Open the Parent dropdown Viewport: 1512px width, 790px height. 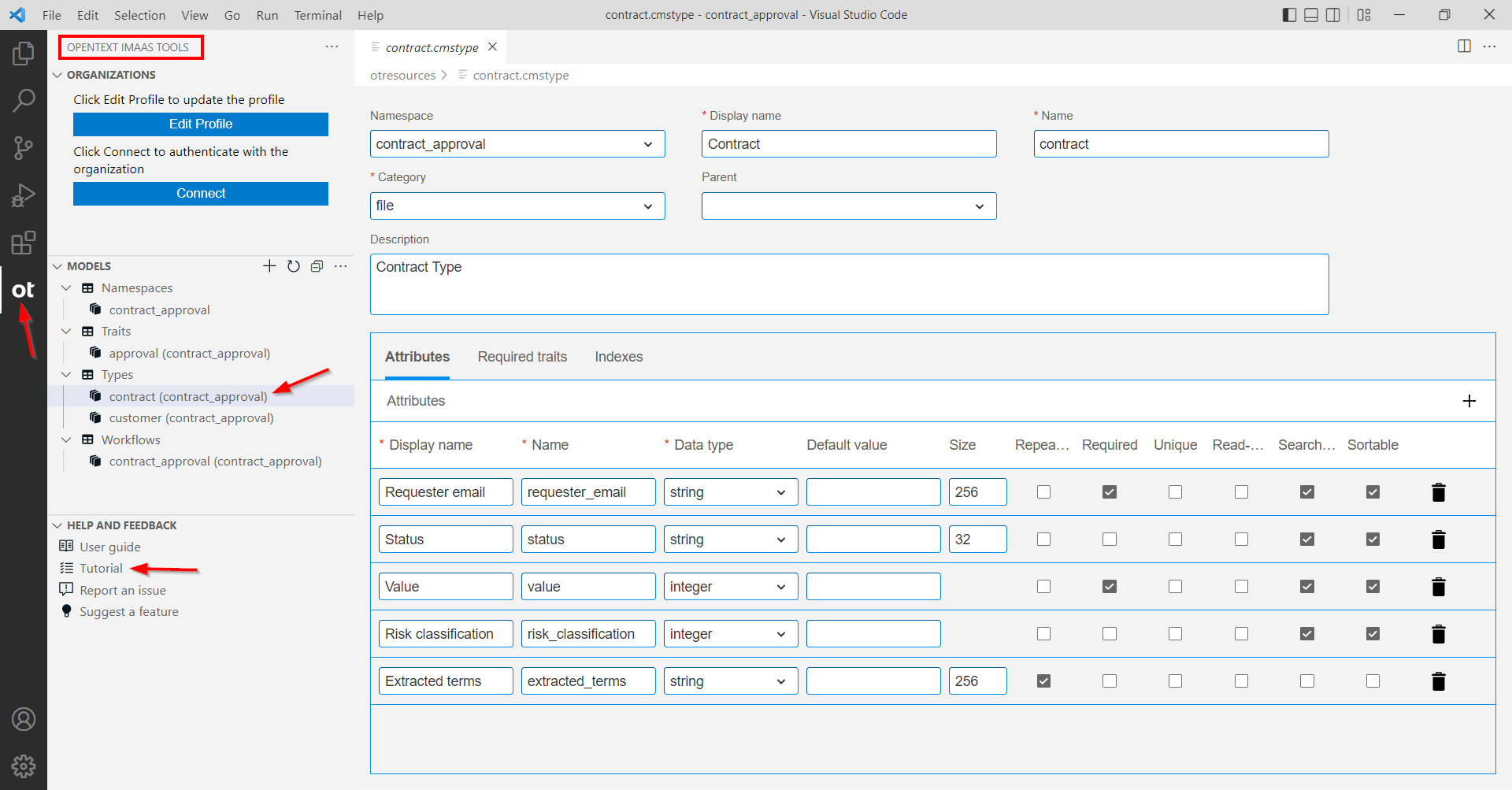tap(848, 206)
